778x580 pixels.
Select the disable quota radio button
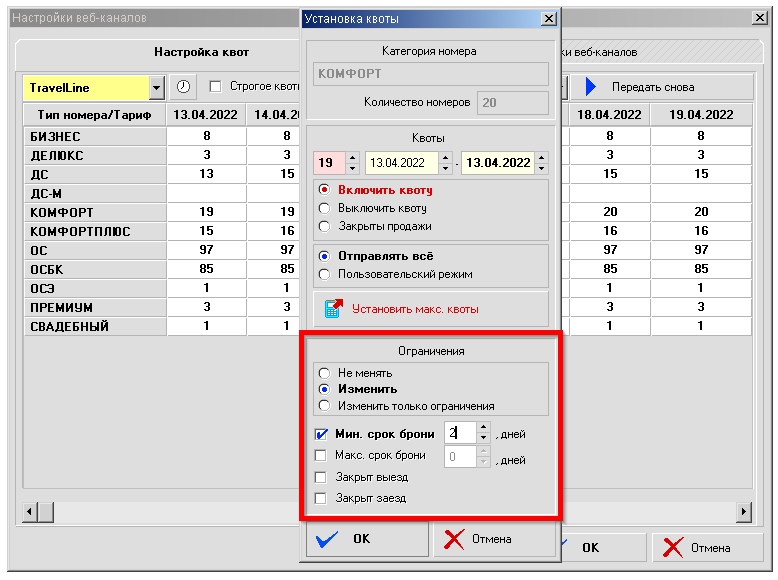point(323,208)
